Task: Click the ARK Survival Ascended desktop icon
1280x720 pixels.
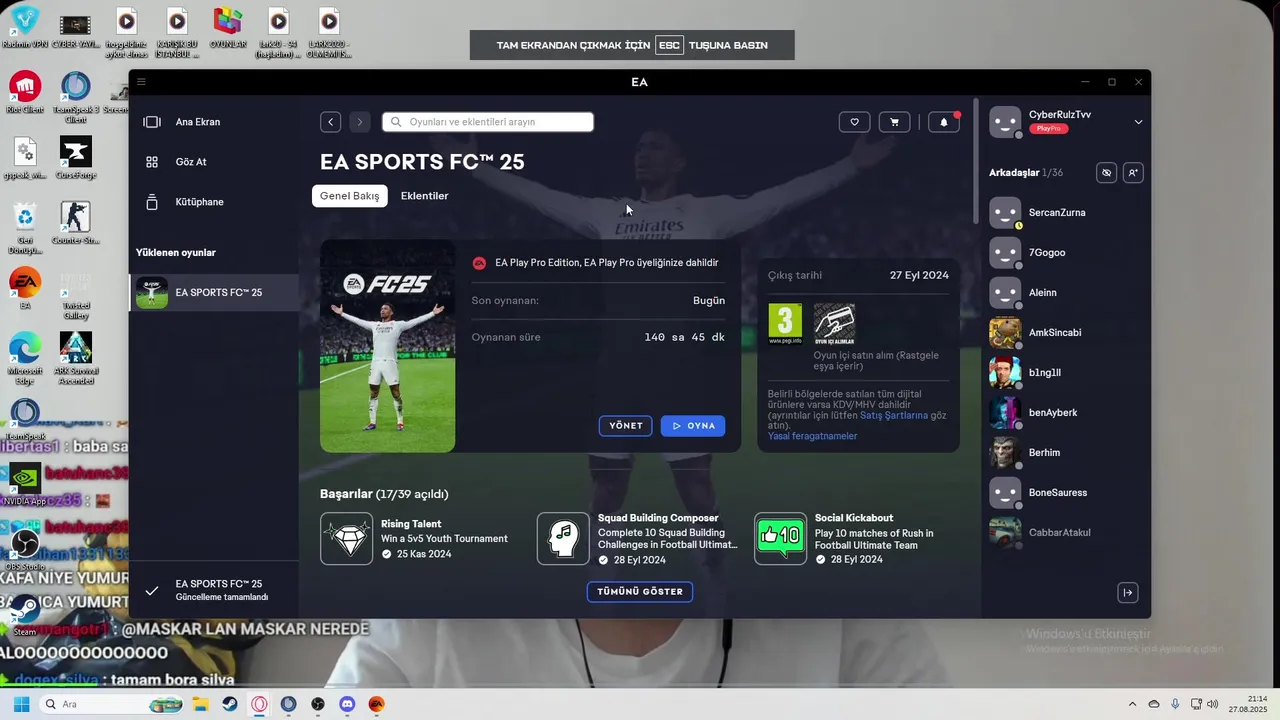Action: pos(75,358)
